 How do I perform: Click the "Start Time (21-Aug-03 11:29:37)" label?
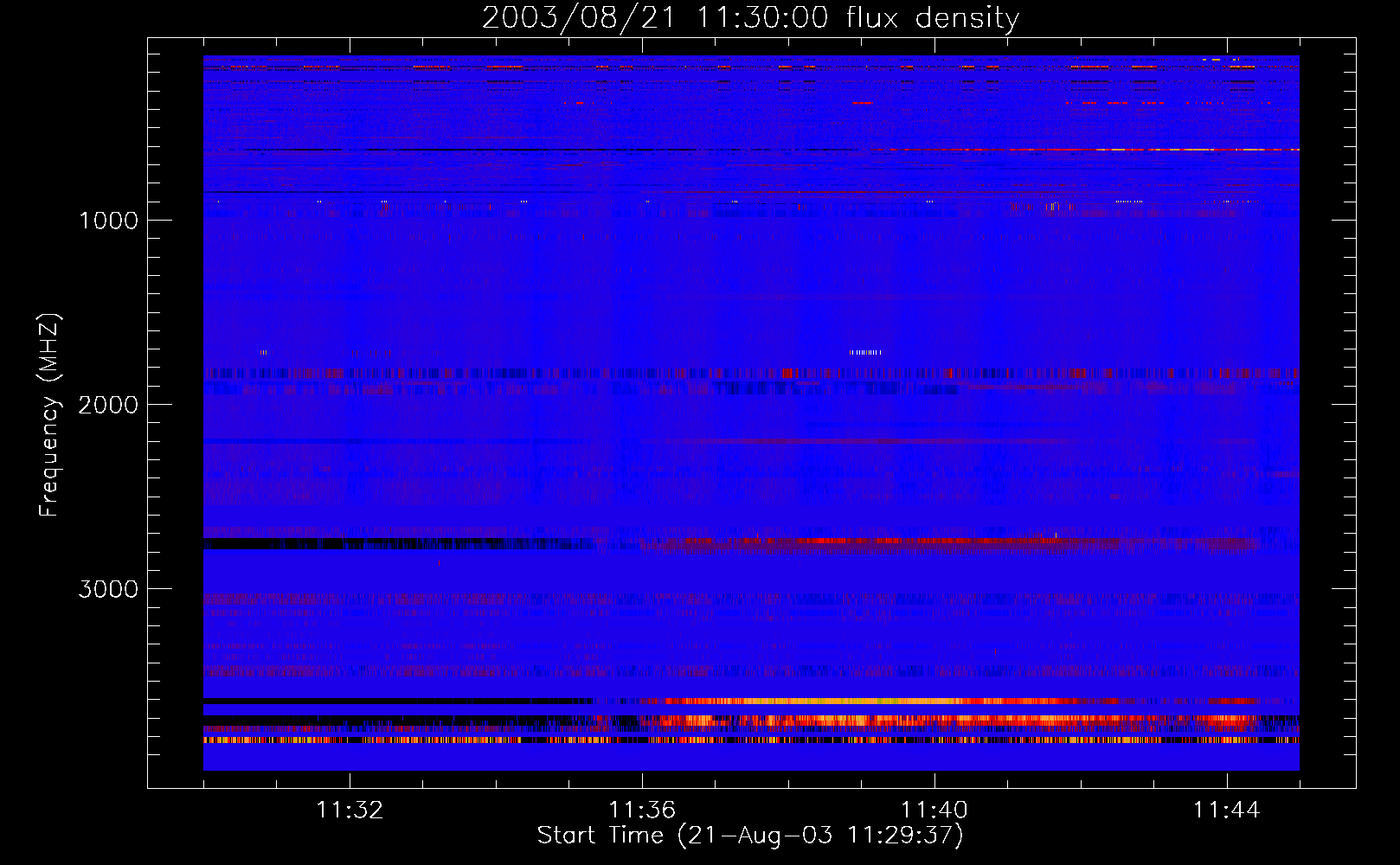(x=750, y=836)
